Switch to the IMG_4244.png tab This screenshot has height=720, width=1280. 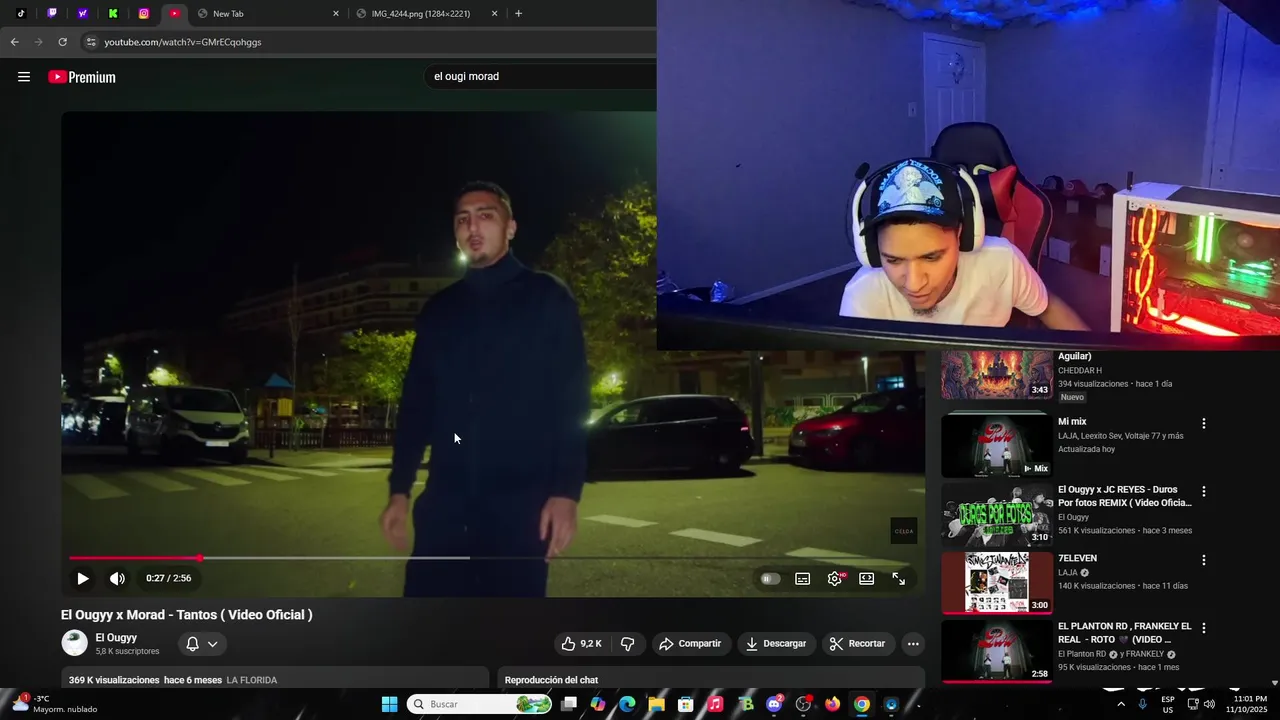tap(427, 14)
